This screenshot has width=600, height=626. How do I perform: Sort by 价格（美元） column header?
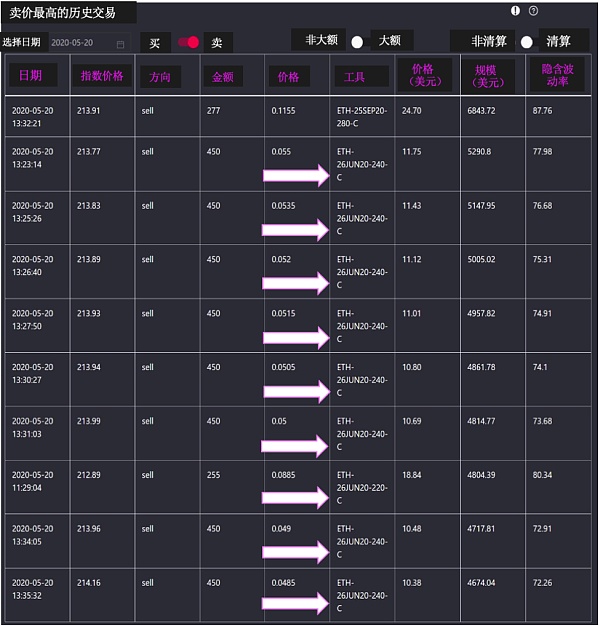(424, 75)
